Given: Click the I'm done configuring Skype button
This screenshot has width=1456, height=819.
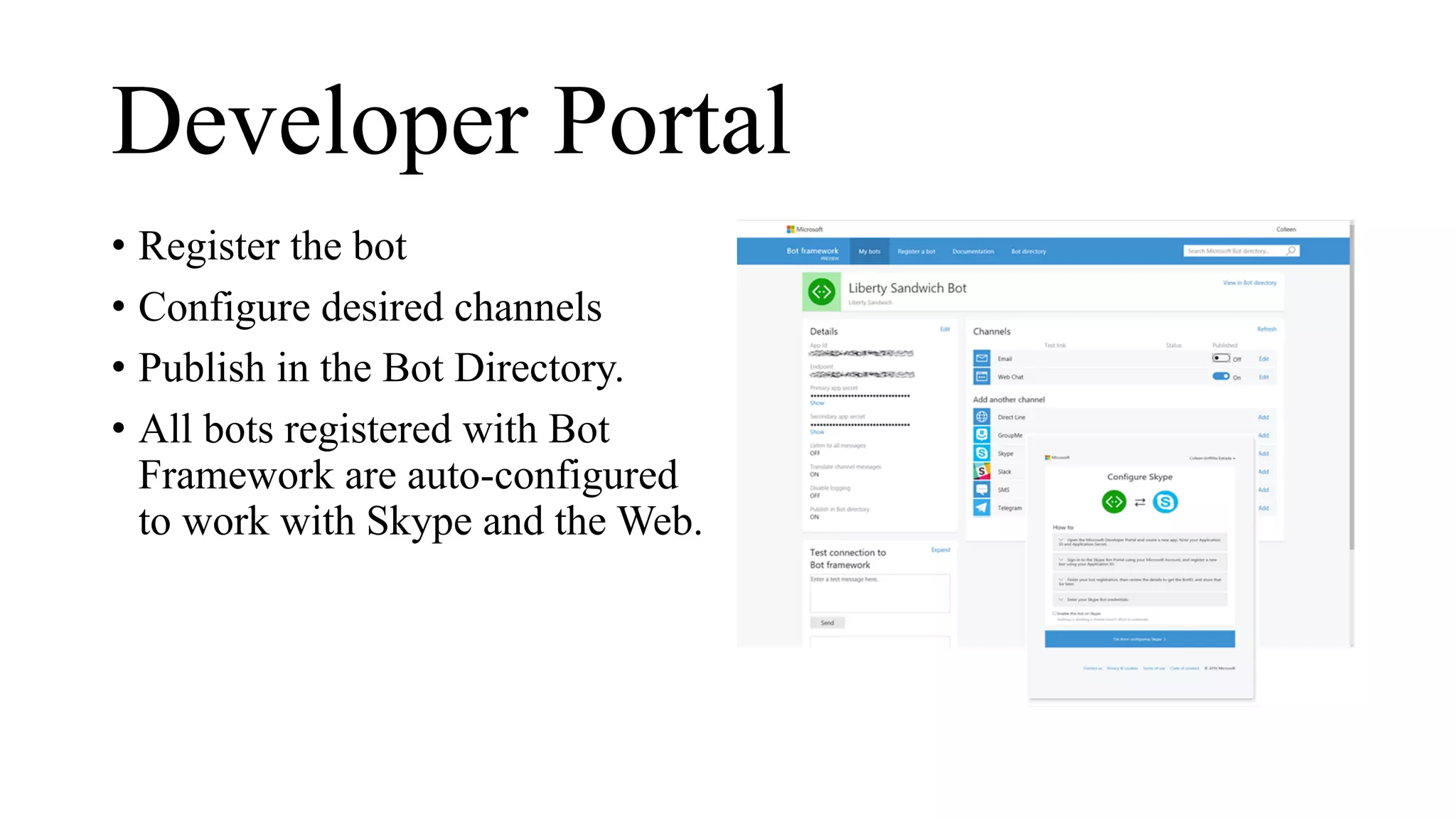Looking at the screenshot, I should coord(1140,639).
